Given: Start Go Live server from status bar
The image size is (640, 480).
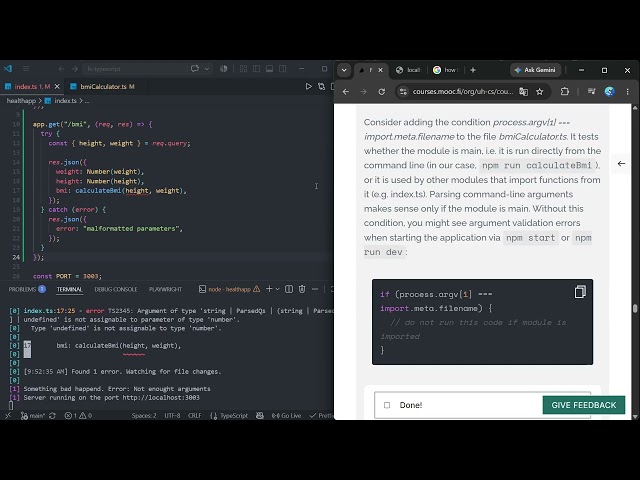Looking at the screenshot, I should [x=286, y=416].
